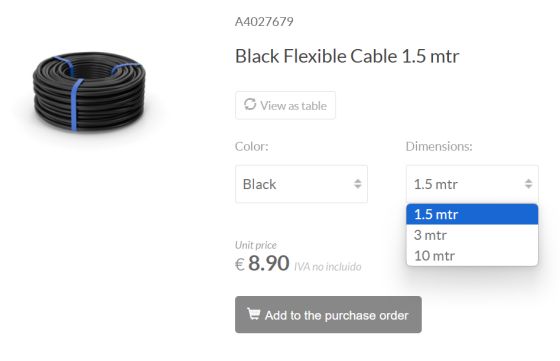Choose the 10 mtr dimension option
The image size is (560, 361).
coord(472,256)
